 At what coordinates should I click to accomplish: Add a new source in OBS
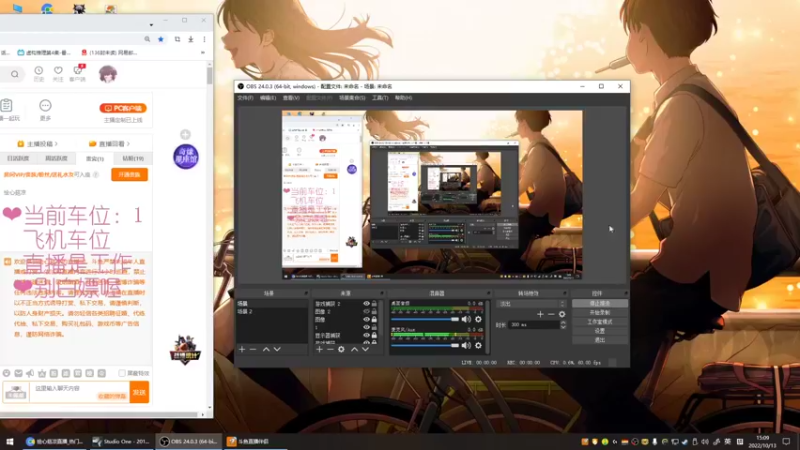pos(319,349)
